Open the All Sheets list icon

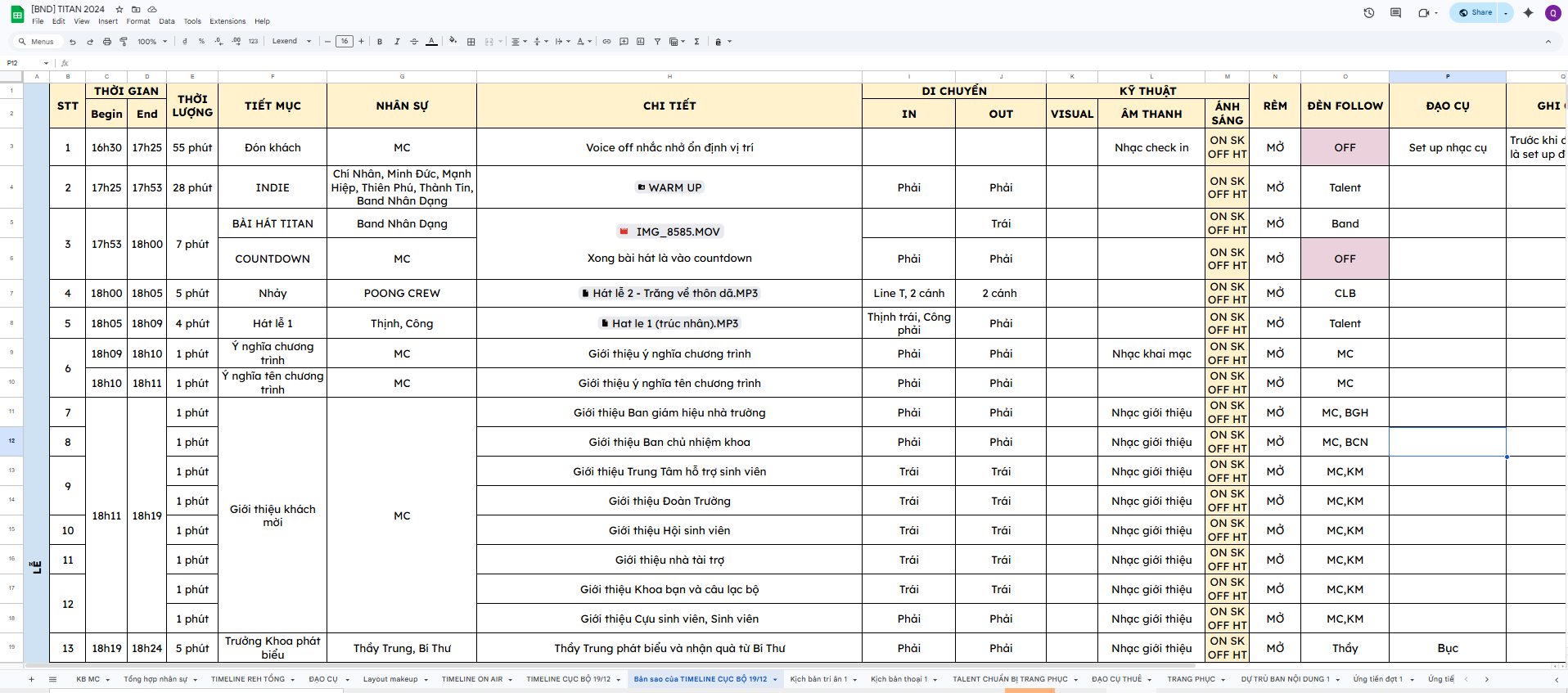tap(52, 679)
